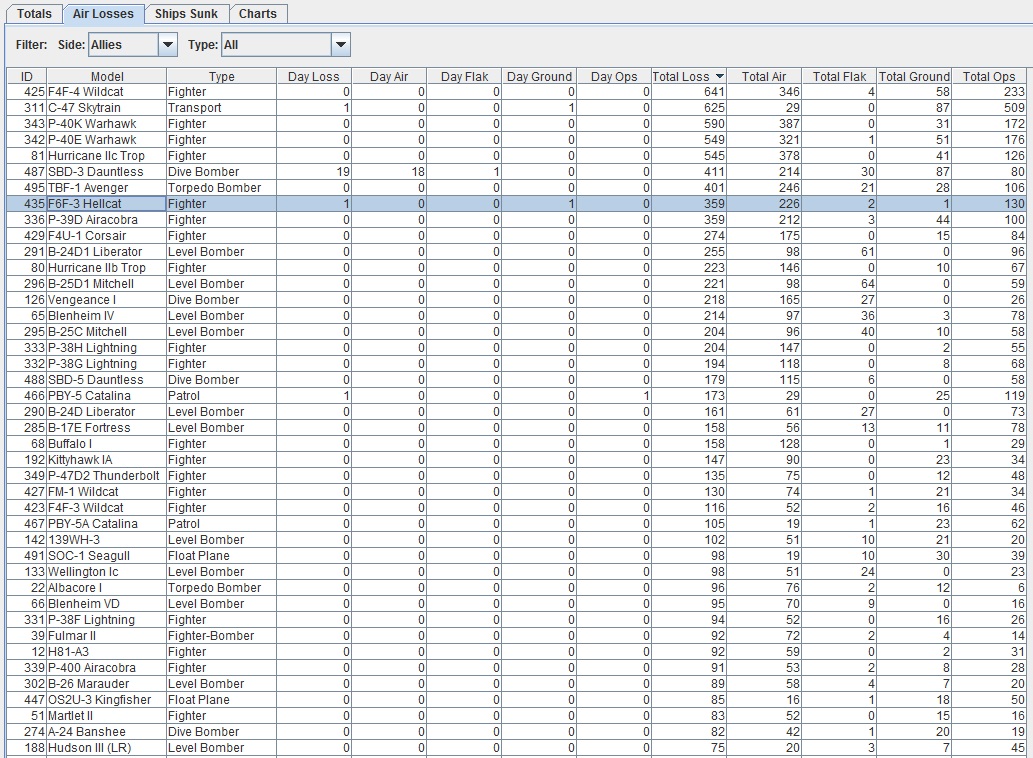Viewport: 1033px width, 758px height.
Task: Sort by the Type column header
Action: click(221, 76)
